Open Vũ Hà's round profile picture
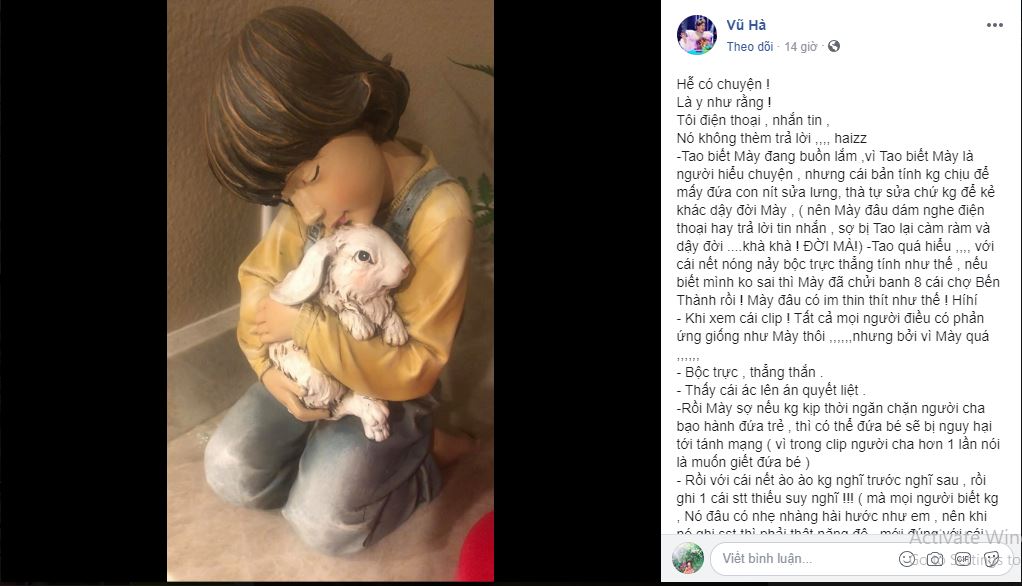The height and width of the screenshot is (586, 1022). (x=697, y=35)
